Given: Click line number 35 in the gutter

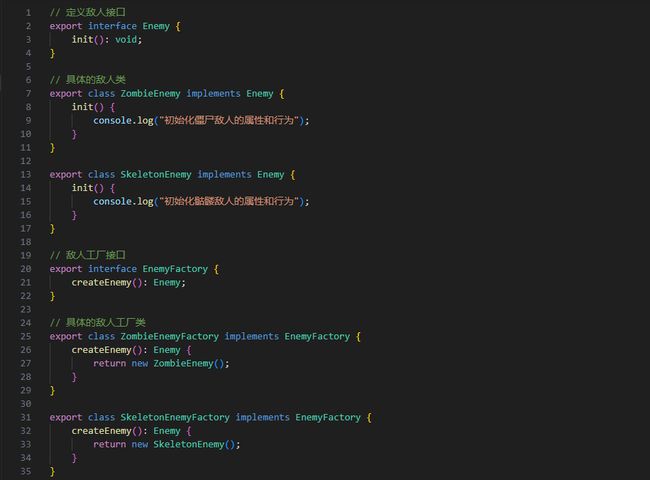Looking at the screenshot, I should point(26,471).
